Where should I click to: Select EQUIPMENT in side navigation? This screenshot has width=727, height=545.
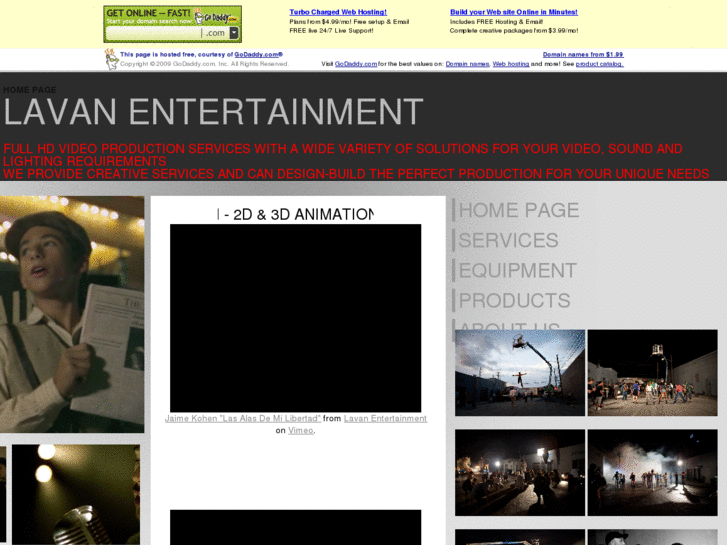(517, 270)
